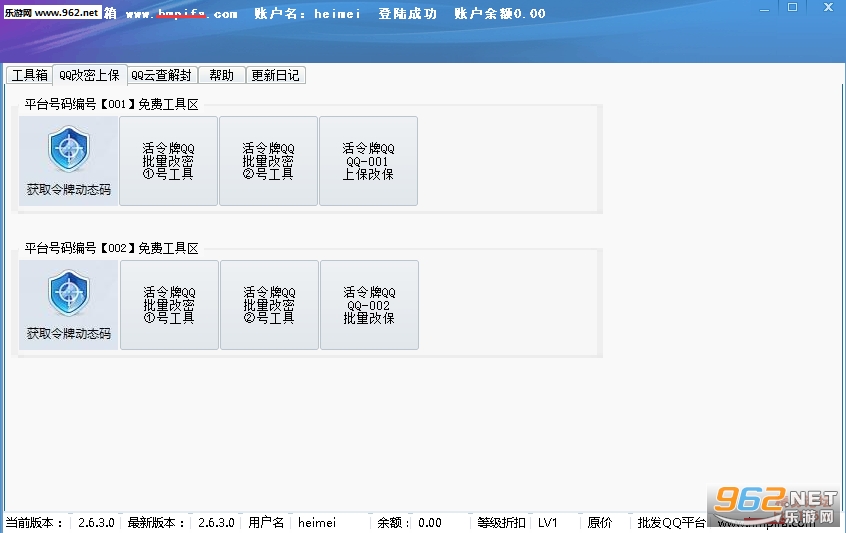The width and height of the screenshot is (846, 533).
Task: Launch the QQ-002 批量改保 tool
Action: pyautogui.click(x=369, y=305)
